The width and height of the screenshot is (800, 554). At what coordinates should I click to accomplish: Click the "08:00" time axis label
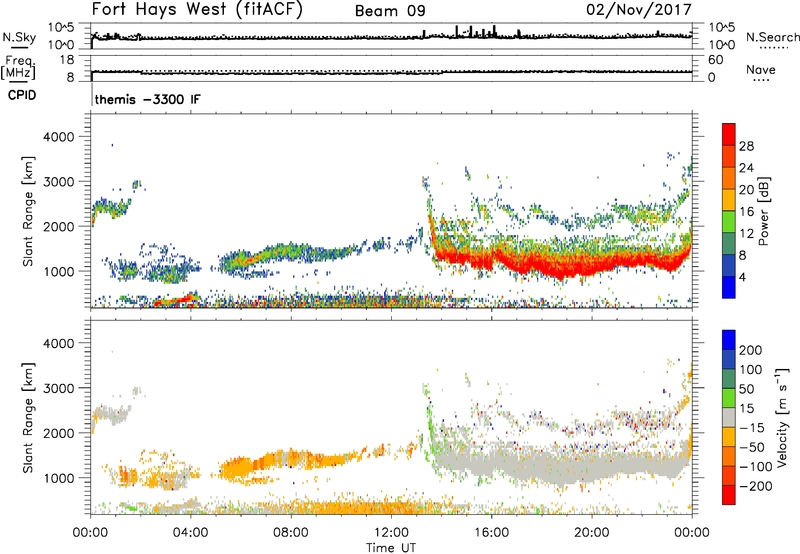tap(291, 533)
